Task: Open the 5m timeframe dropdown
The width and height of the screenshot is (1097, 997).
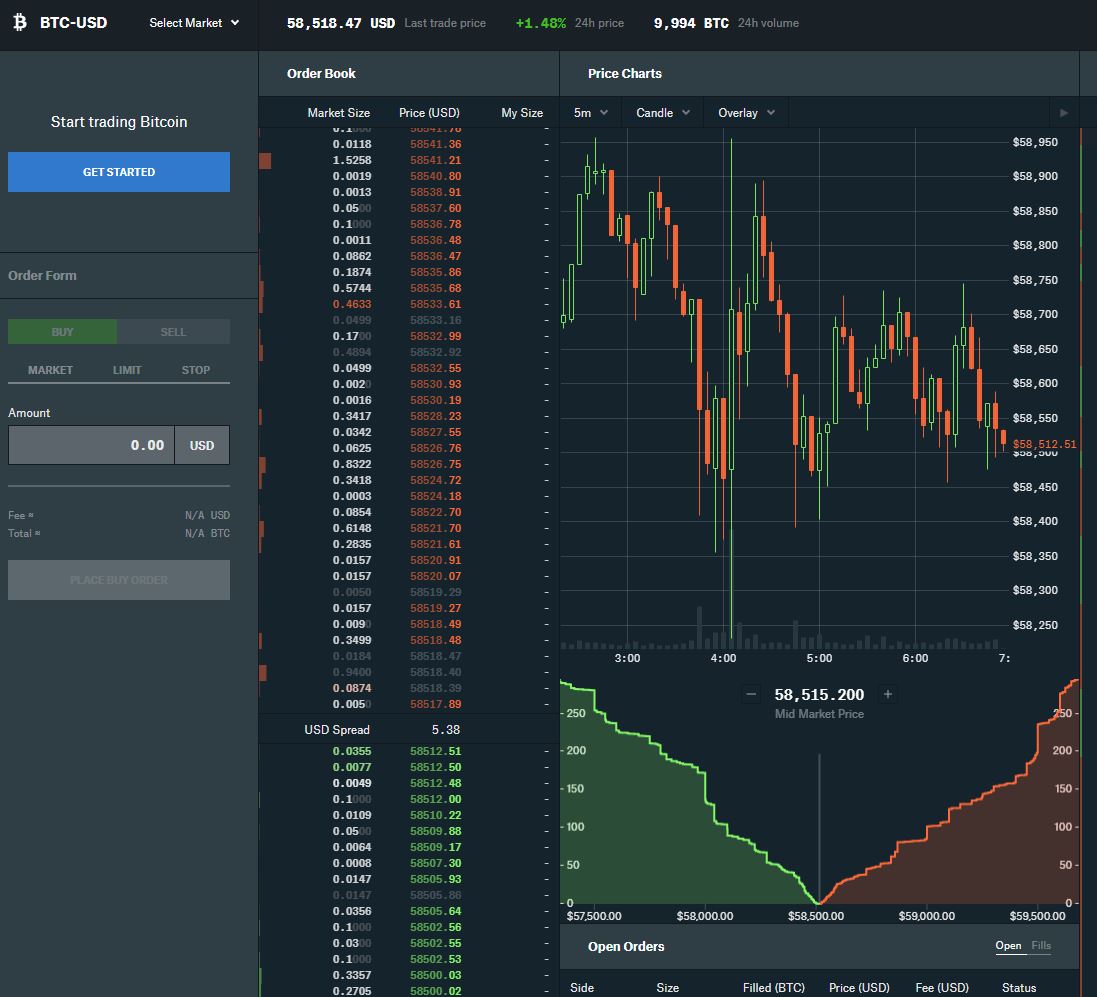Action: [x=590, y=113]
